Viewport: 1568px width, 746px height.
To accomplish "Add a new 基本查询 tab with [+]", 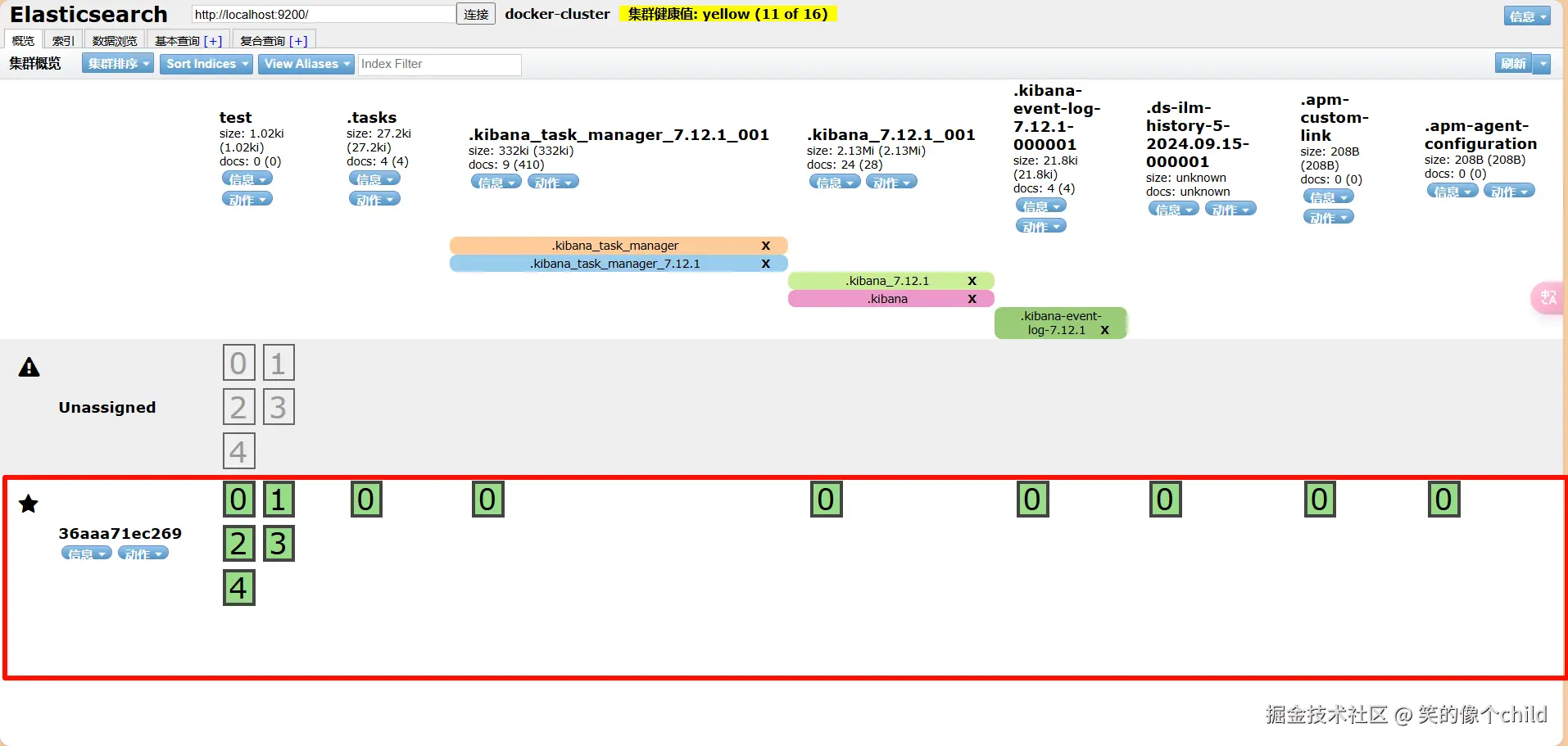I will click(213, 41).
